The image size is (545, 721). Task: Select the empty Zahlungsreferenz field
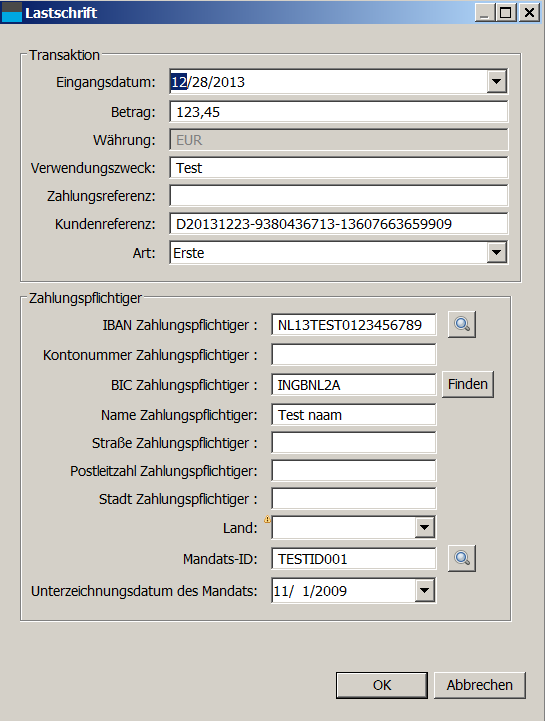click(x=338, y=196)
